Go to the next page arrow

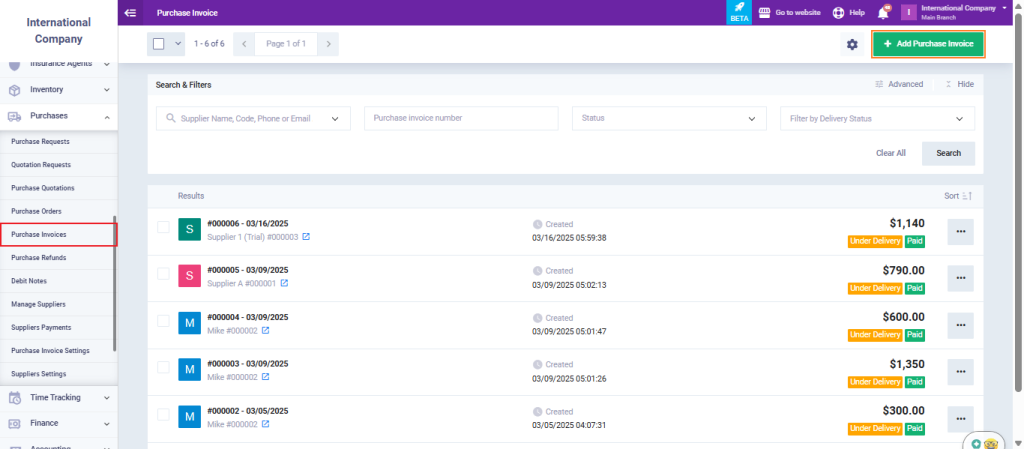click(x=328, y=44)
